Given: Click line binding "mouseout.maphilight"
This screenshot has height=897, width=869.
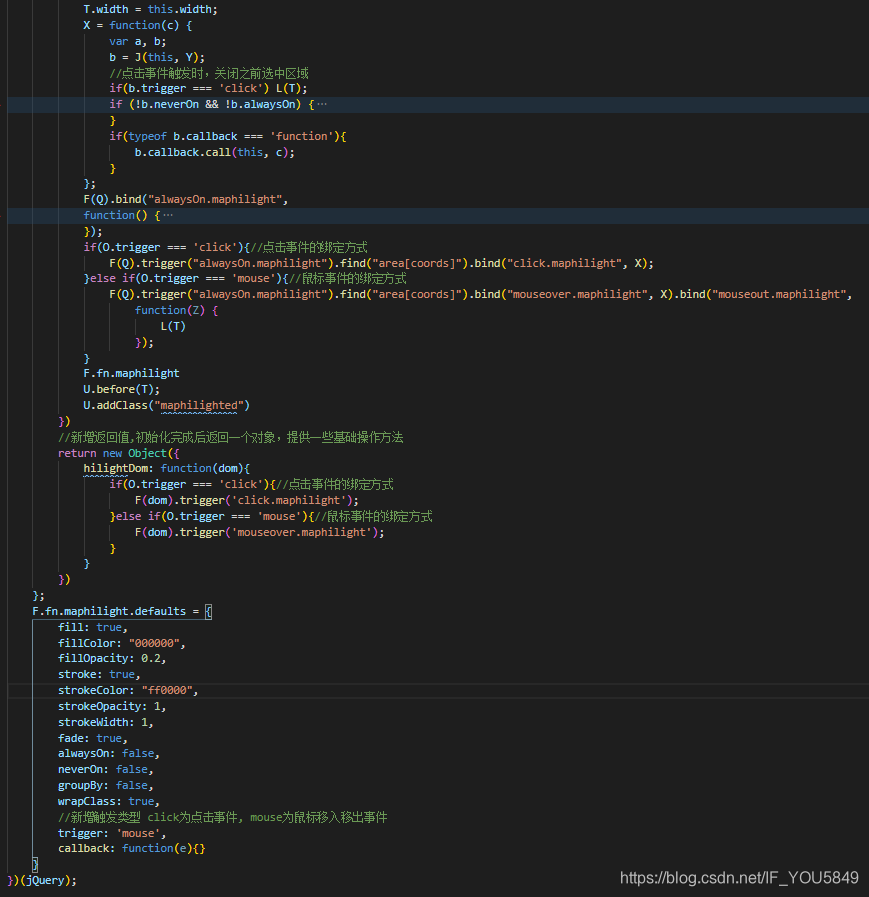Looking at the screenshot, I should (481, 294).
